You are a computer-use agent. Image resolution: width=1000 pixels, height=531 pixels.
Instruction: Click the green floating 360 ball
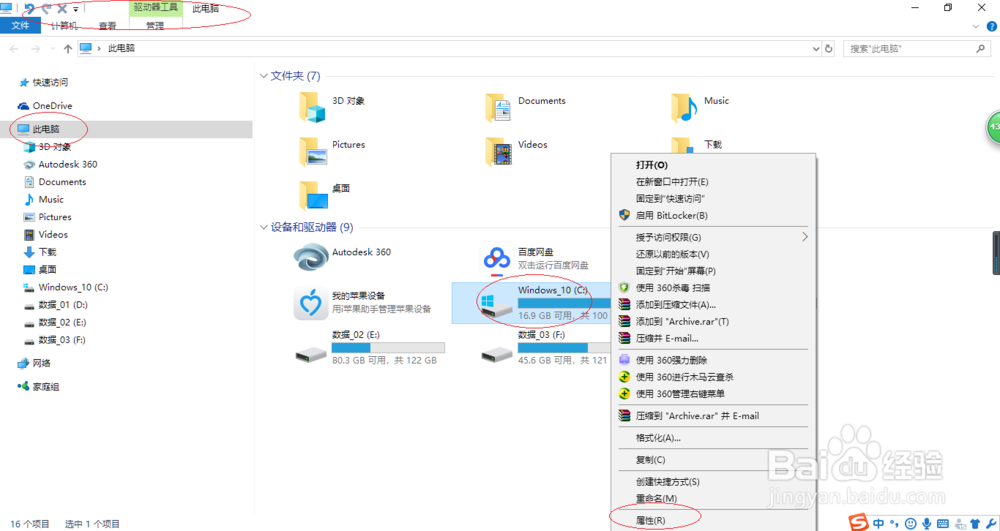point(993,127)
